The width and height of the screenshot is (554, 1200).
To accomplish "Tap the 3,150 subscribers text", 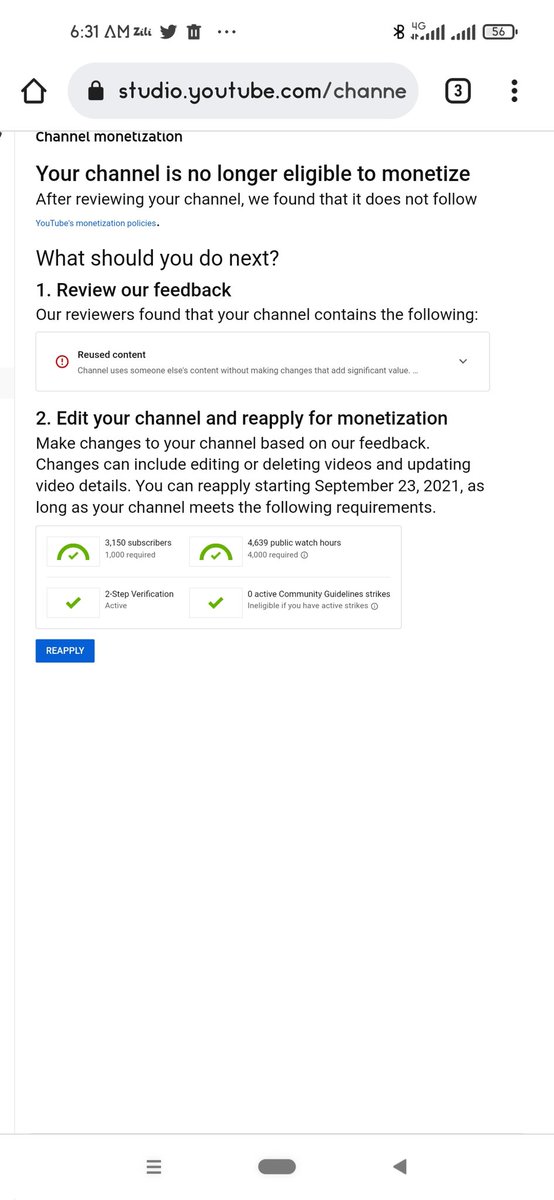I will tap(138, 543).
